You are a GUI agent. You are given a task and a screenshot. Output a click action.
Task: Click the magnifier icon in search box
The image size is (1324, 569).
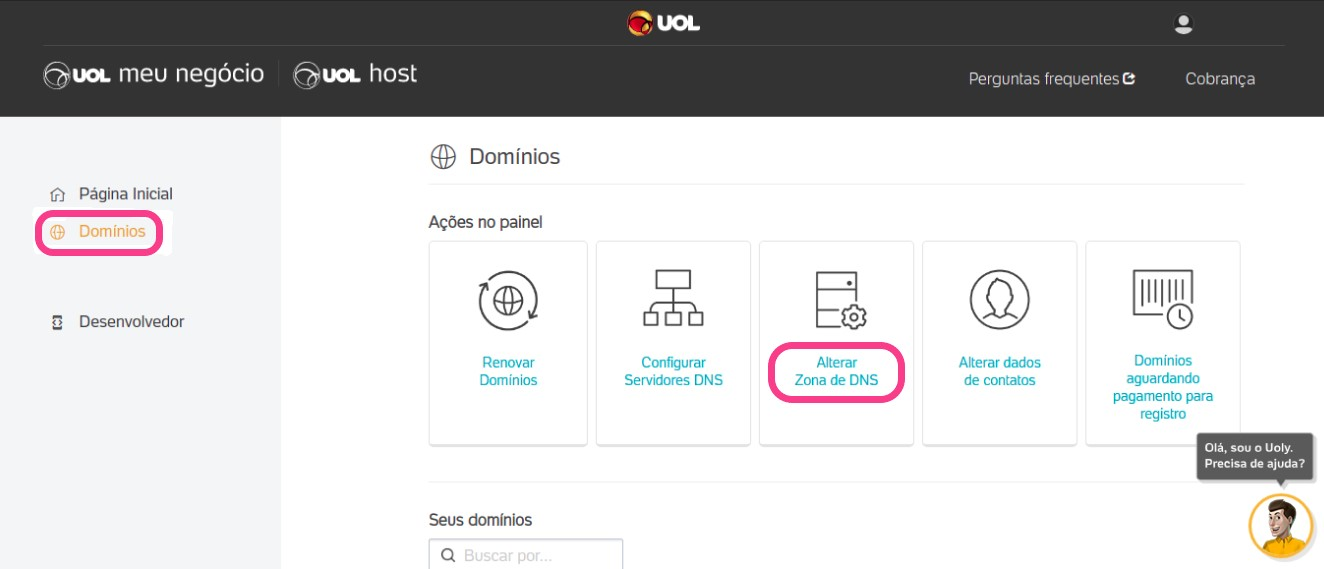coord(446,555)
